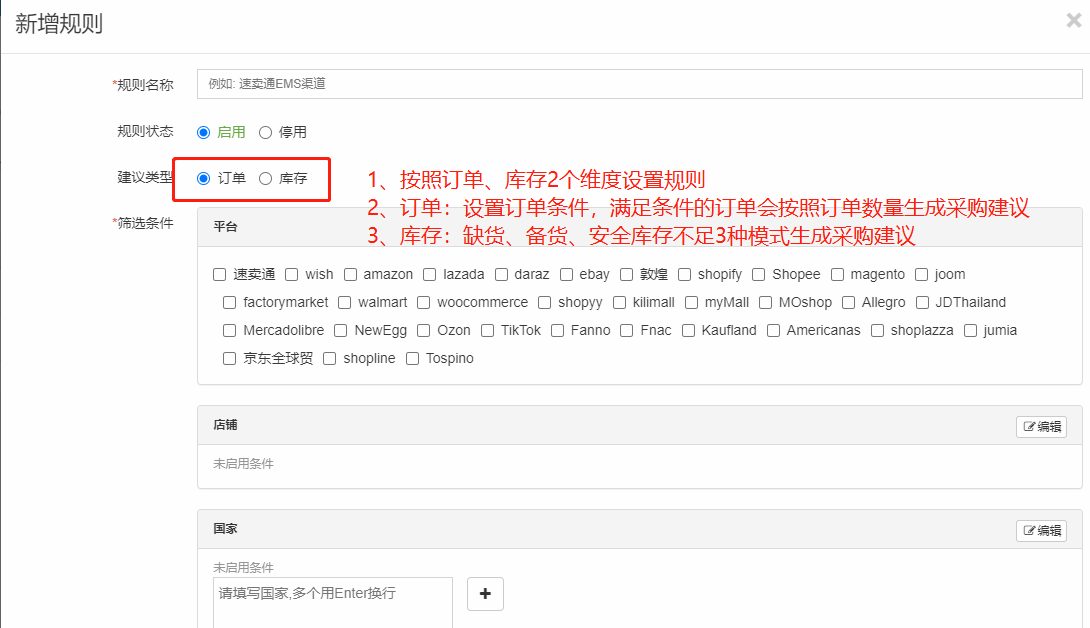The width and height of the screenshot is (1090, 628).
Task: Add country with the plus button
Action: [x=485, y=594]
